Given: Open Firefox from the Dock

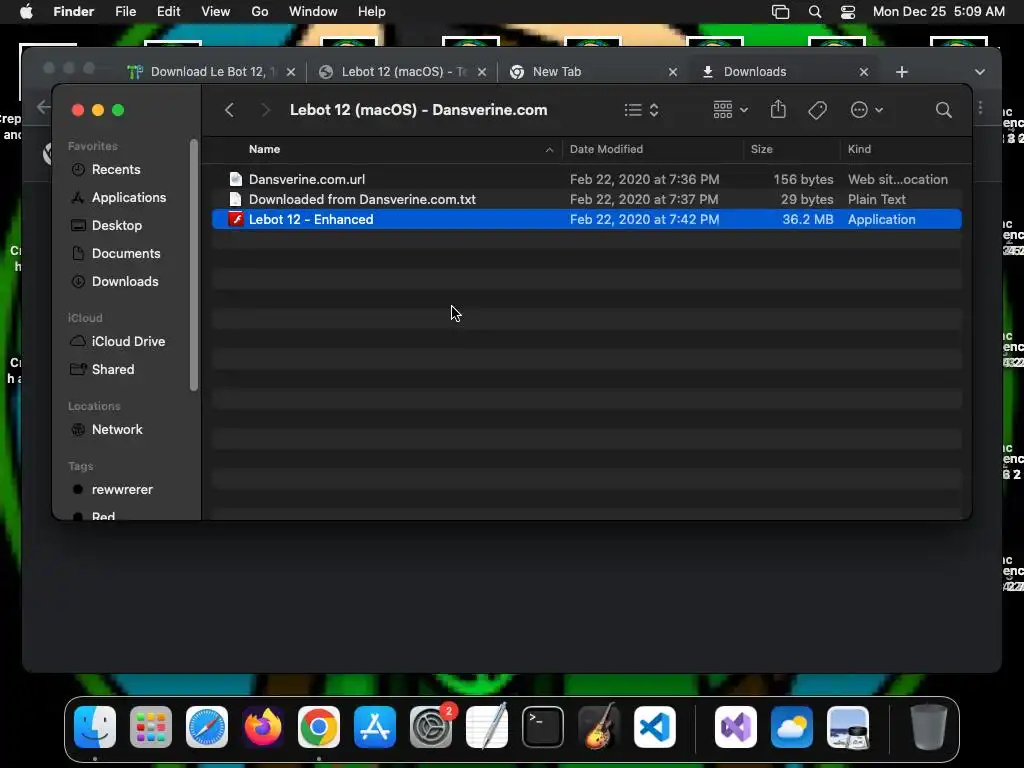Looking at the screenshot, I should click(x=263, y=727).
